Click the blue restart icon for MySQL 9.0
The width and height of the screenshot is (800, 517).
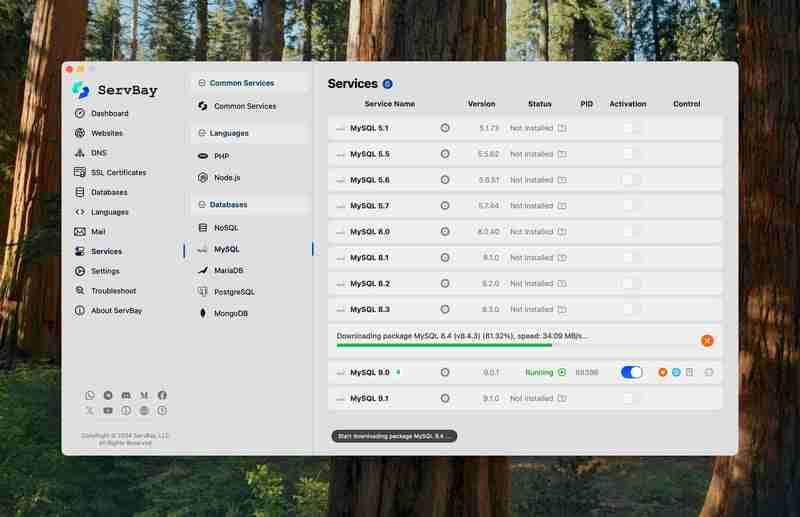click(676, 372)
